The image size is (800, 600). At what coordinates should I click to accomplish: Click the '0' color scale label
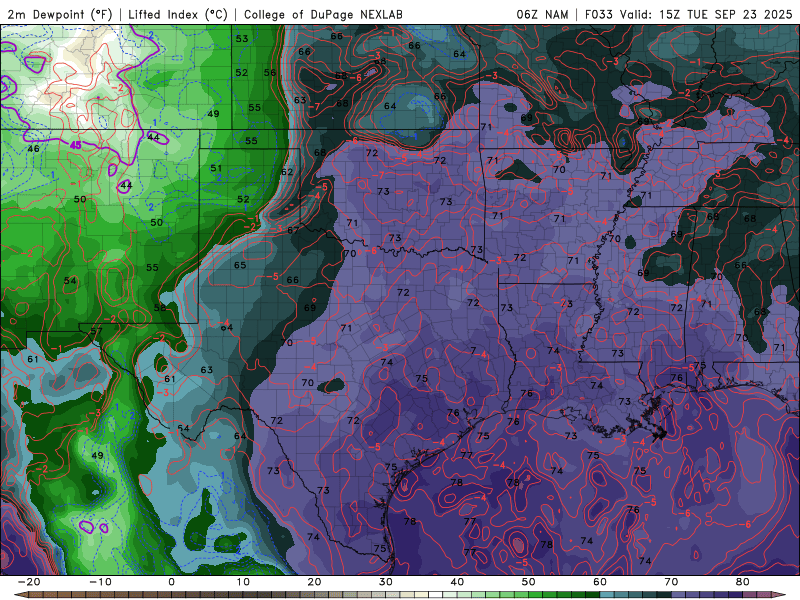[171, 582]
